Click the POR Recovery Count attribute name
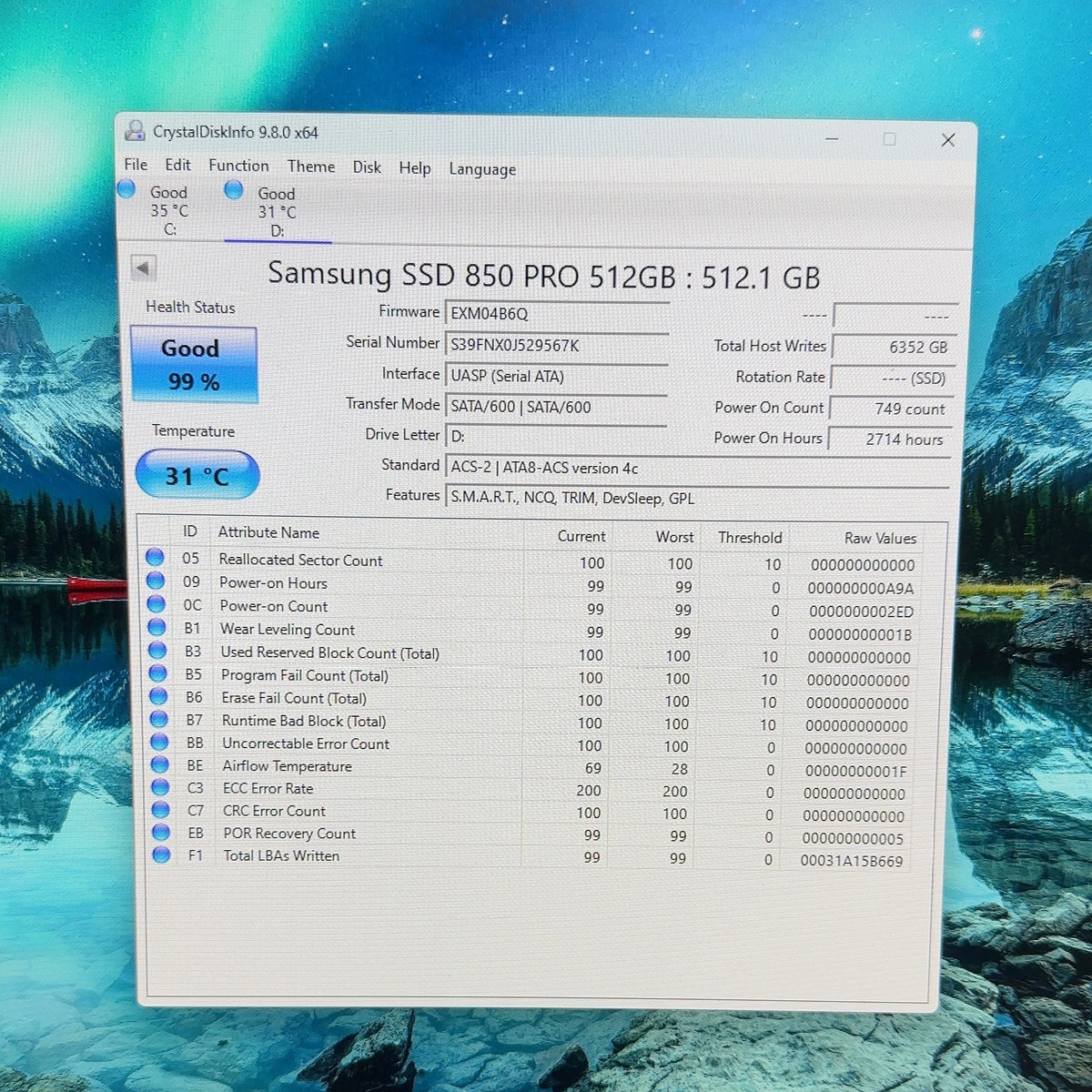Image resolution: width=1092 pixels, height=1092 pixels. [x=289, y=834]
